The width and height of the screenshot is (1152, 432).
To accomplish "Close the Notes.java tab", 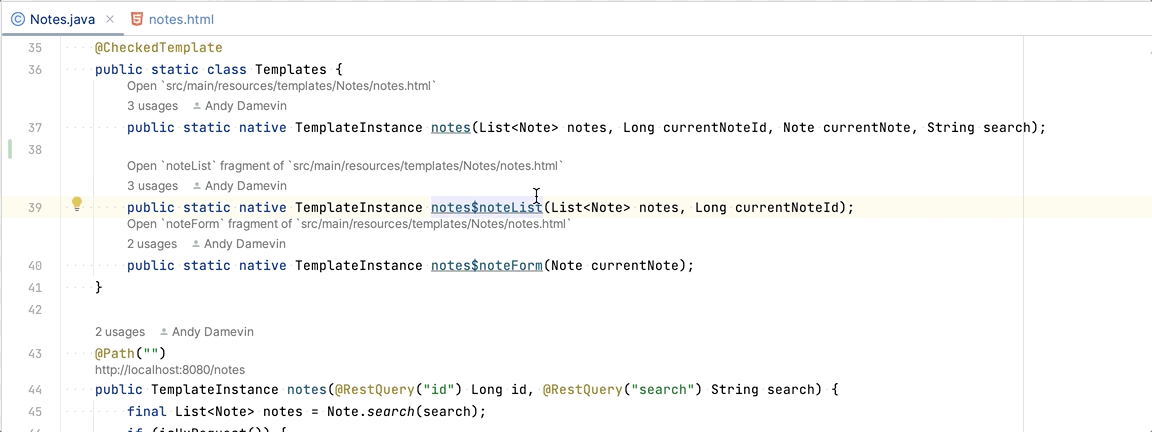I will [x=109, y=20].
